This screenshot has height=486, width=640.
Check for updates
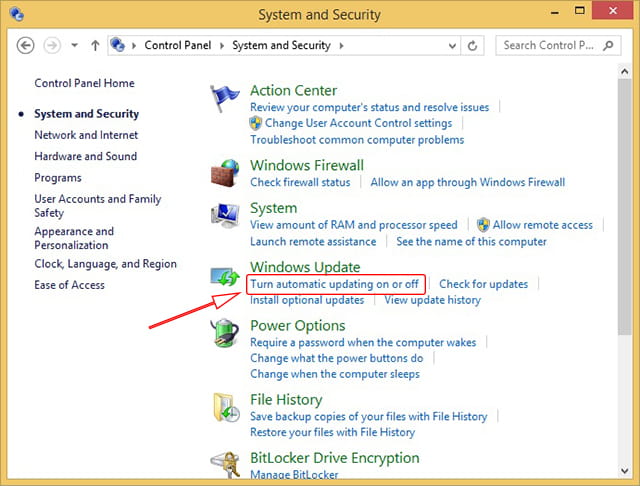(x=483, y=284)
